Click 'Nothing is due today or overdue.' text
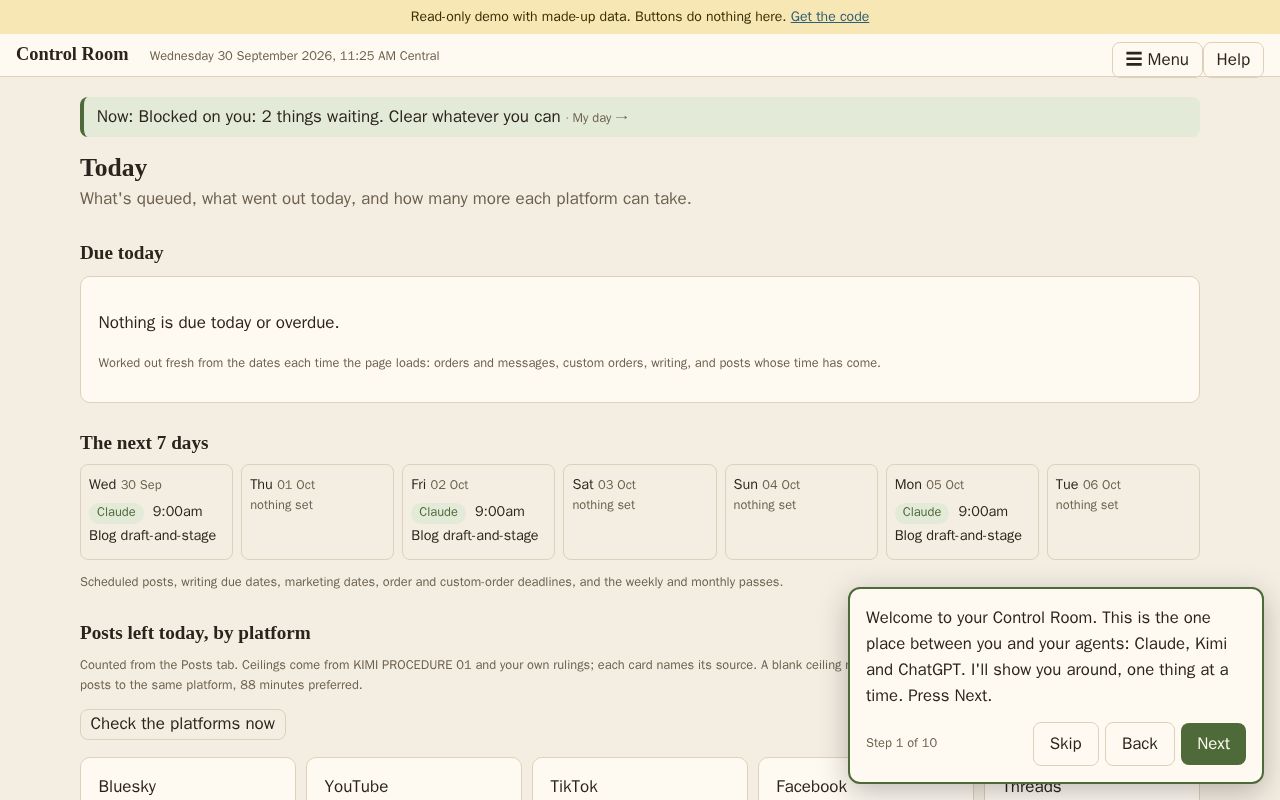 click(219, 323)
